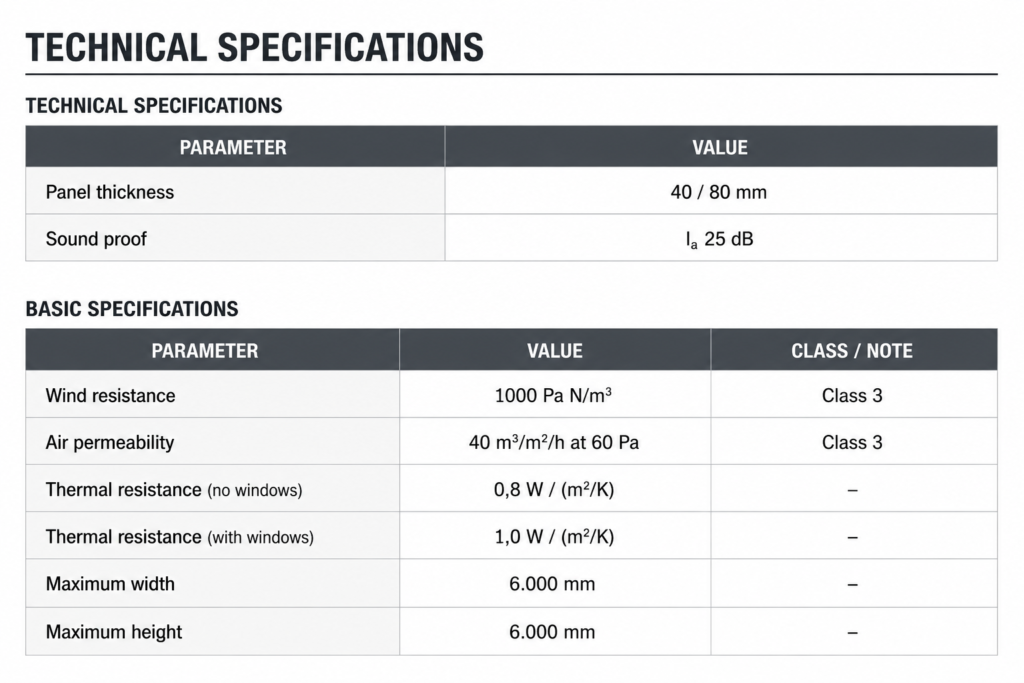Click the main TECHNICAL SPECIFICATIONS heading
Image resolution: width=1024 pixels, height=683 pixels.
[254, 48]
